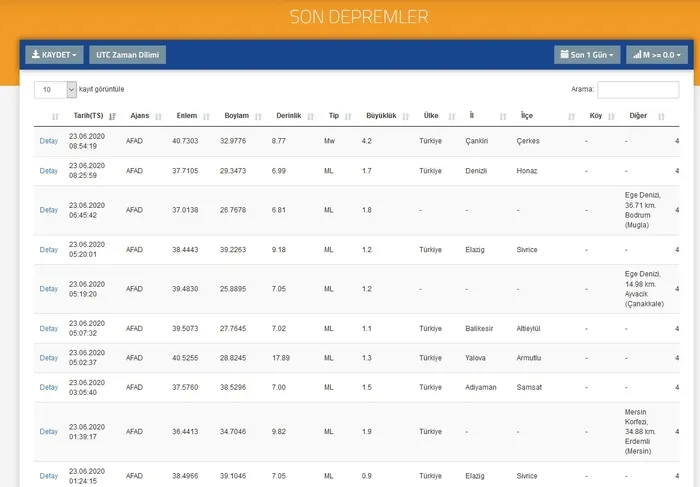Viewport: 700px width, 487px height.
Task: Open the KAYDET download dropdown
Action: tap(54, 55)
